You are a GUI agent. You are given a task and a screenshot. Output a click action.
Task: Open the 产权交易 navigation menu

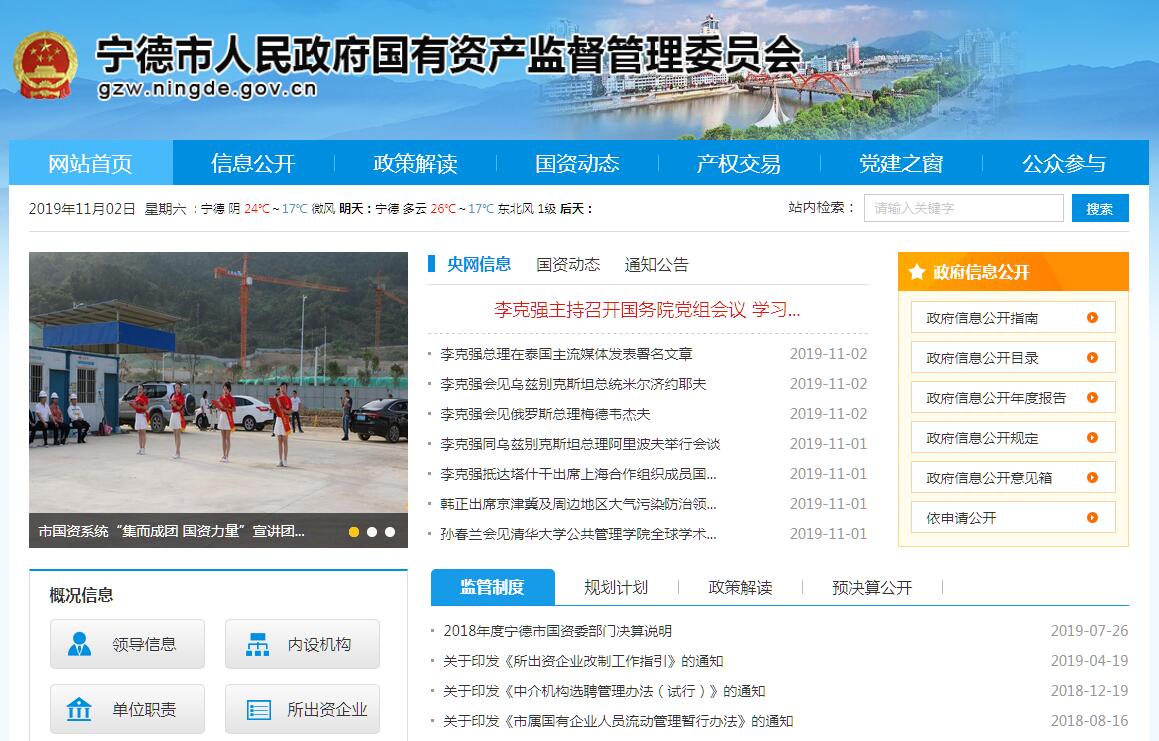click(x=738, y=164)
